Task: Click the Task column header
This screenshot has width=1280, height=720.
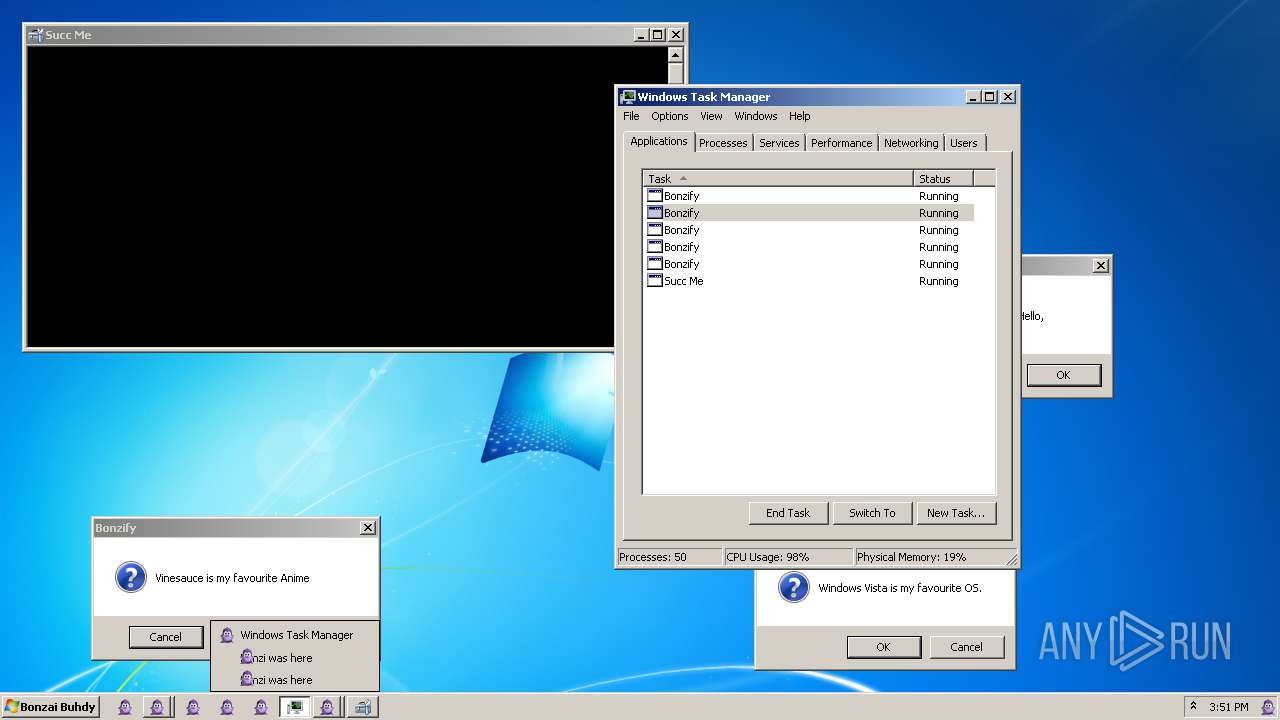Action: click(778, 179)
